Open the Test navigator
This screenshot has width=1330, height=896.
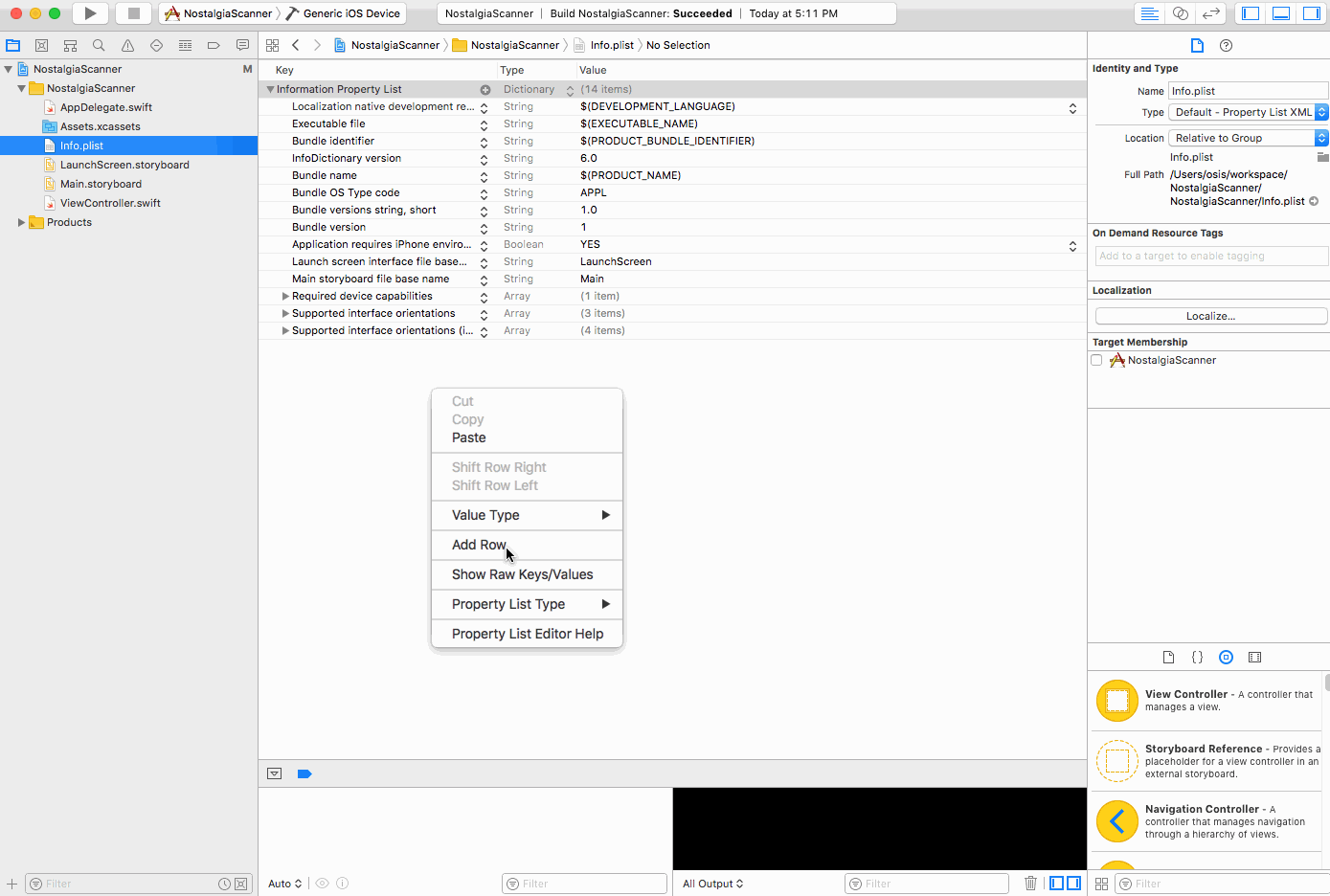(x=156, y=45)
